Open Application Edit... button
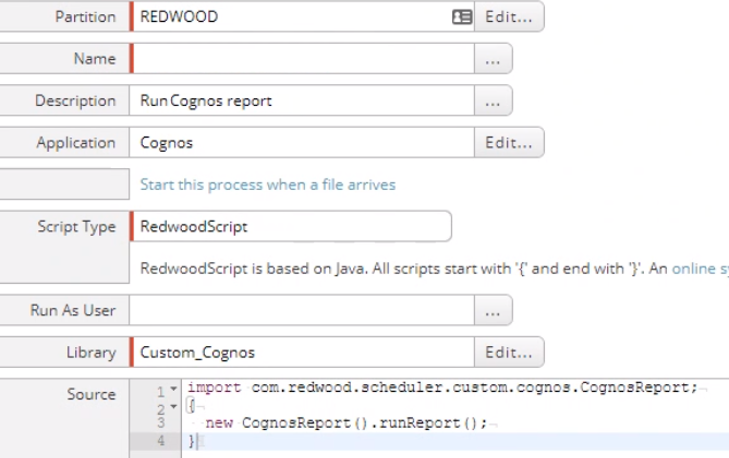729x458 pixels. (x=509, y=143)
